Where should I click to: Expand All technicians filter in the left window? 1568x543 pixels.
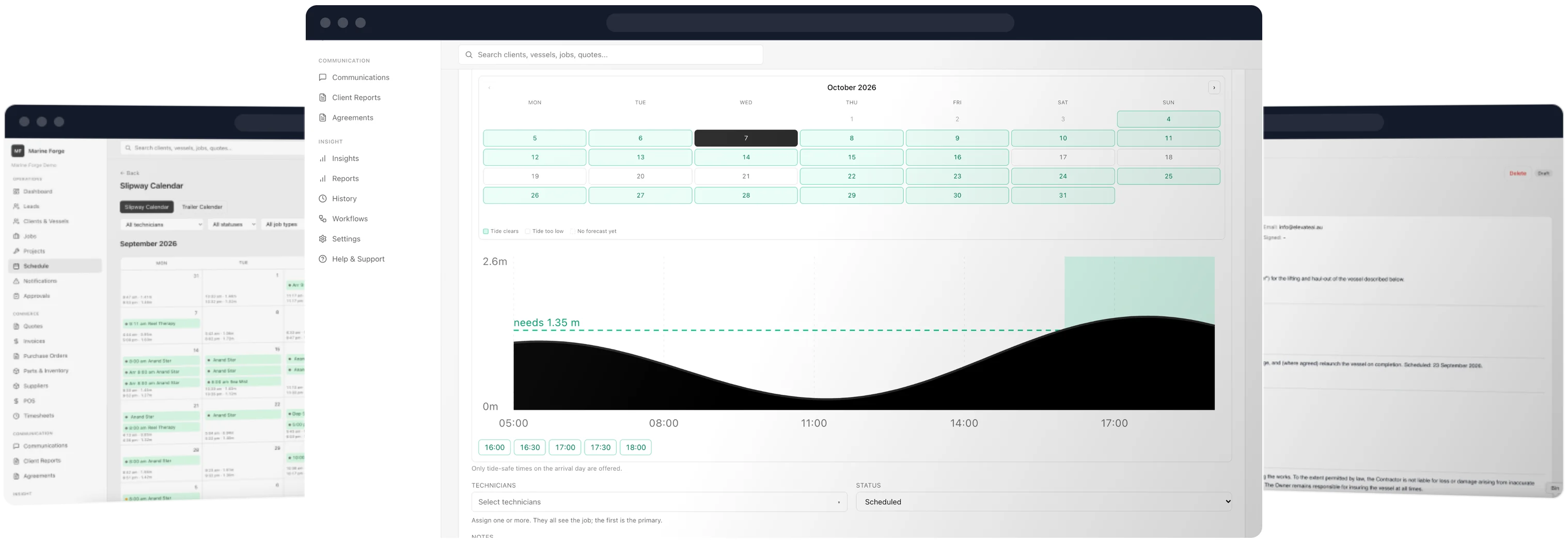[x=163, y=225]
